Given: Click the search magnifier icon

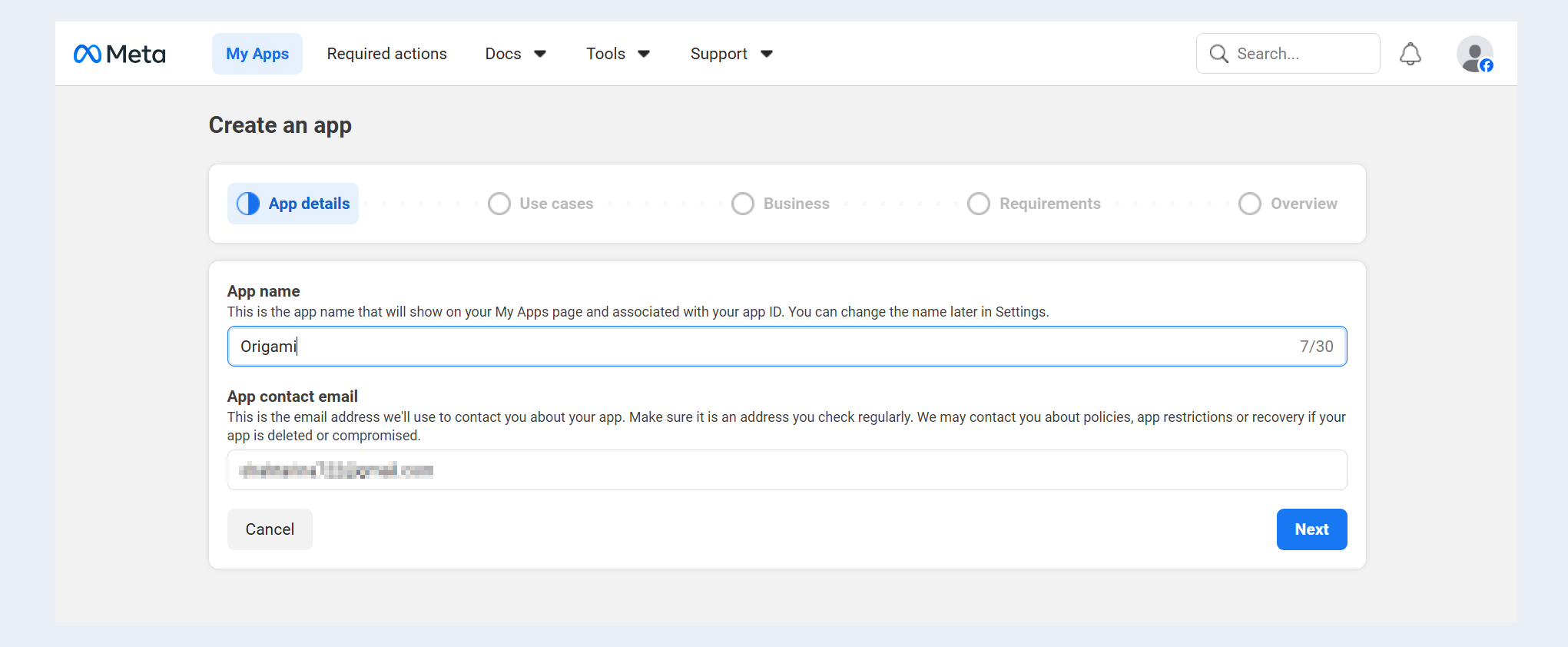Looking at the screenshot, I should click(1218, 54).
